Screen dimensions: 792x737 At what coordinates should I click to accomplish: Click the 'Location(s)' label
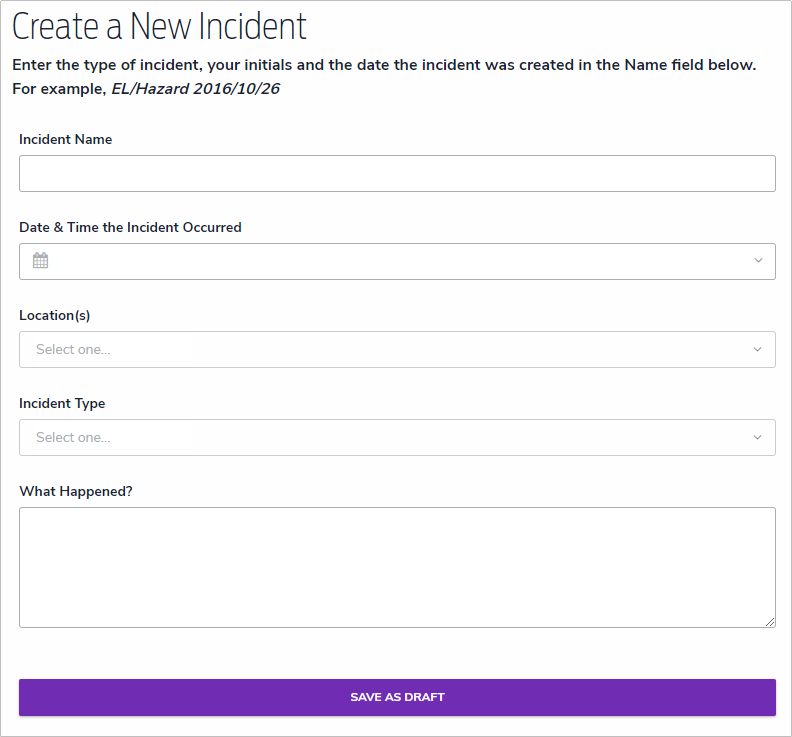point(55,315)
